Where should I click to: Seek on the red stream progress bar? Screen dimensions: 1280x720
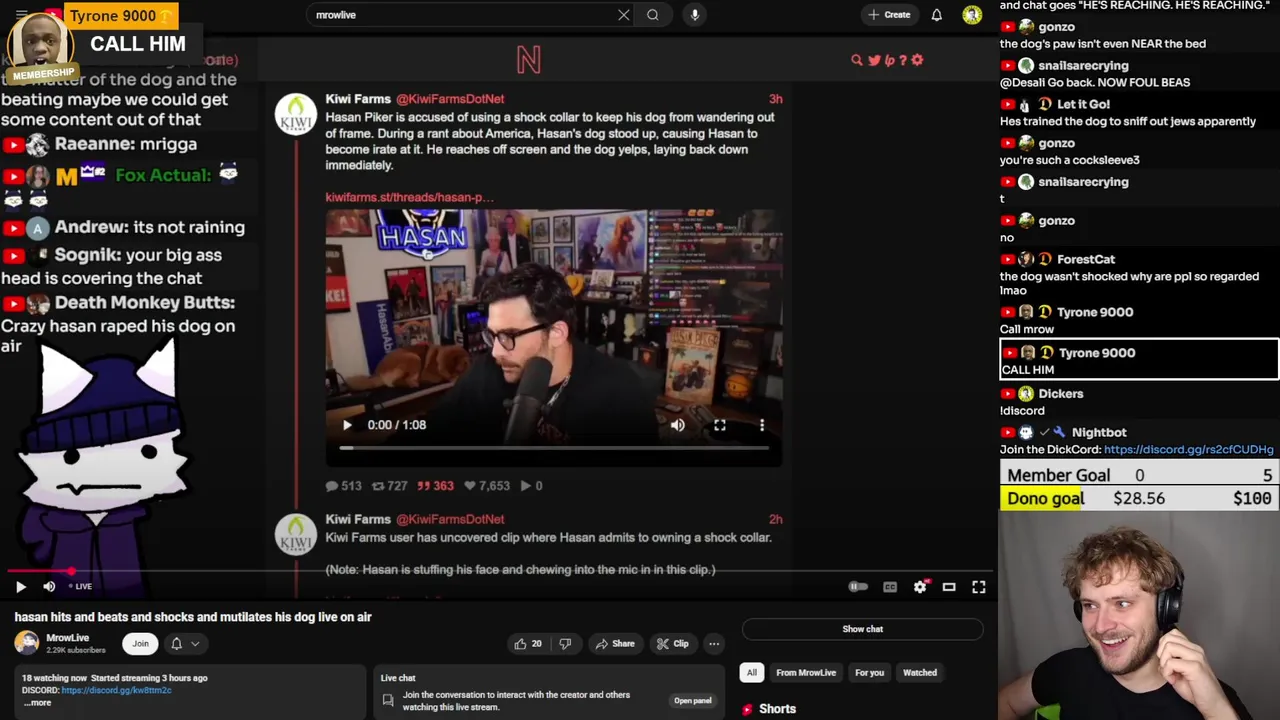499,571
